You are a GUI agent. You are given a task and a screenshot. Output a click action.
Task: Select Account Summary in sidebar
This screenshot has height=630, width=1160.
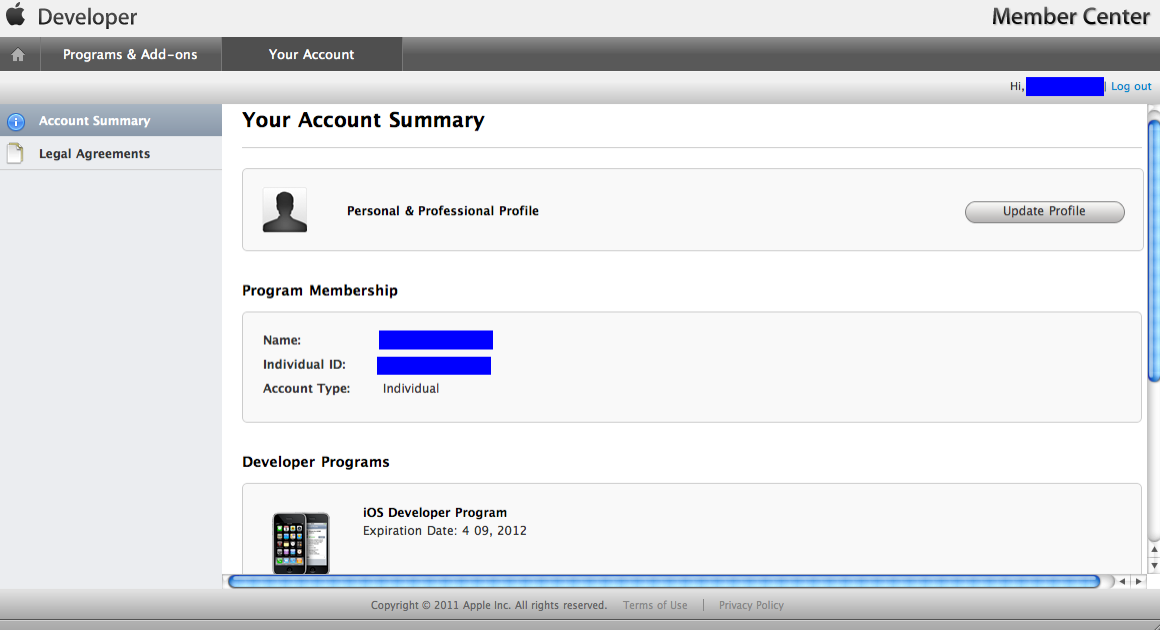111,121
